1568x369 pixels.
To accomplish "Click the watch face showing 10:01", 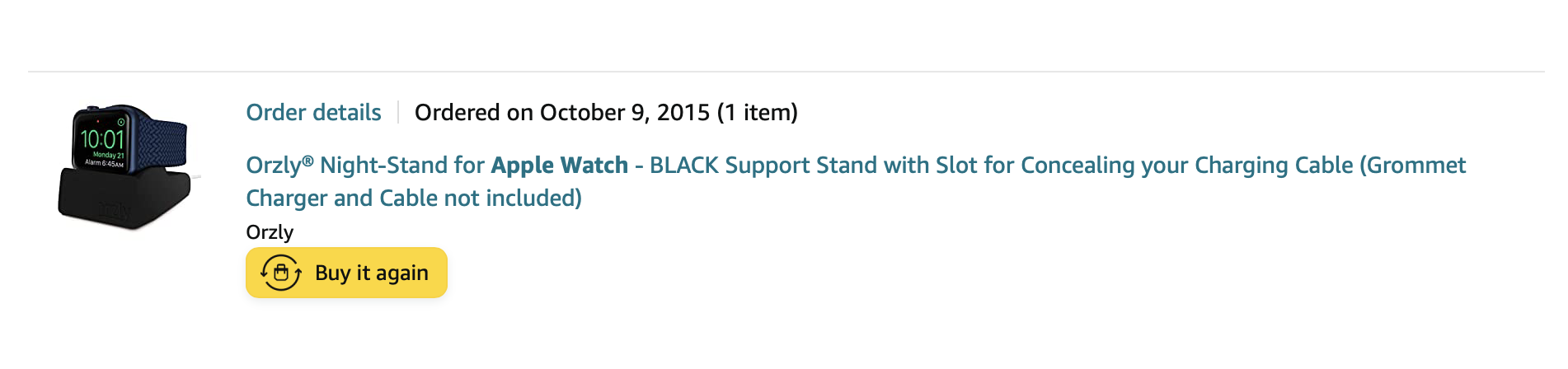I will click(x=102, y=141).
